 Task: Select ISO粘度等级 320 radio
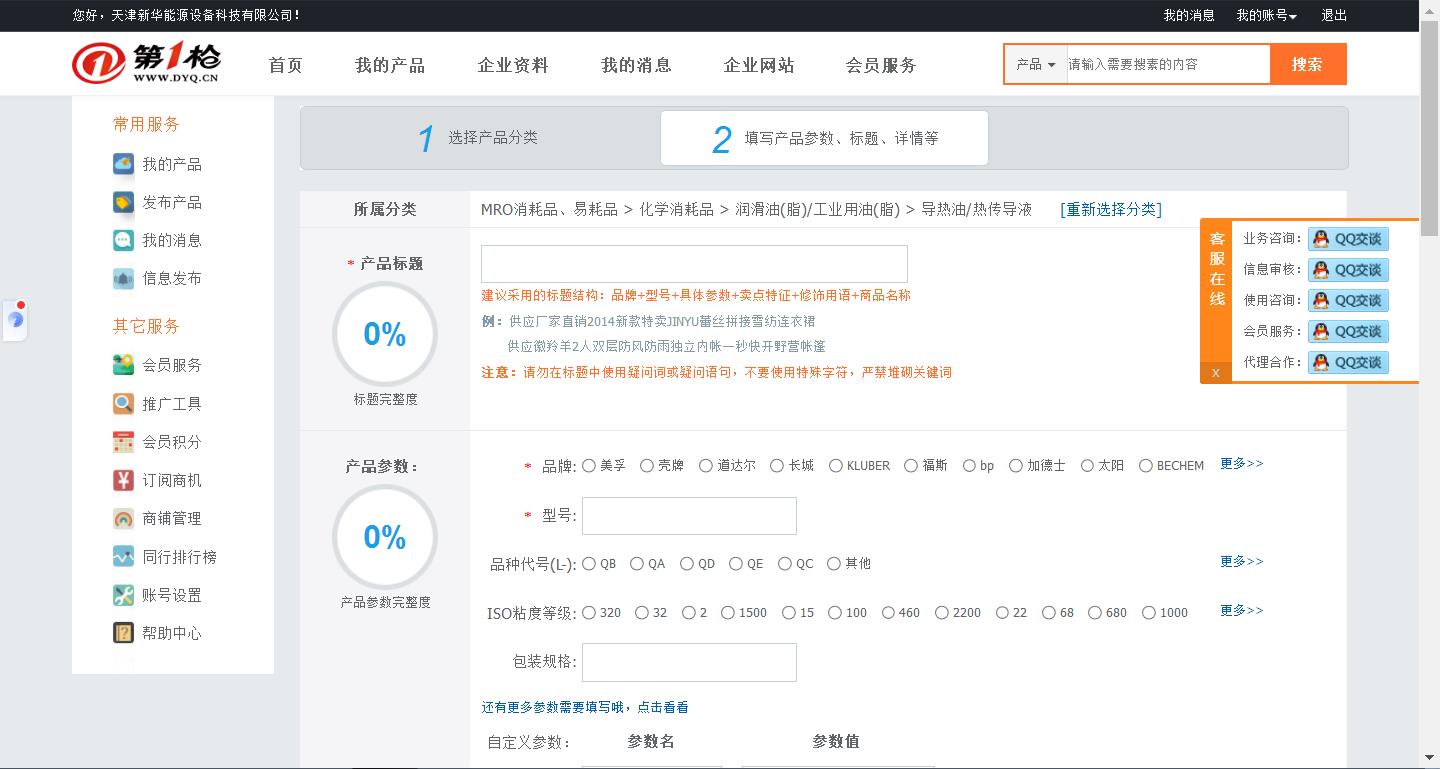(589, 612)
